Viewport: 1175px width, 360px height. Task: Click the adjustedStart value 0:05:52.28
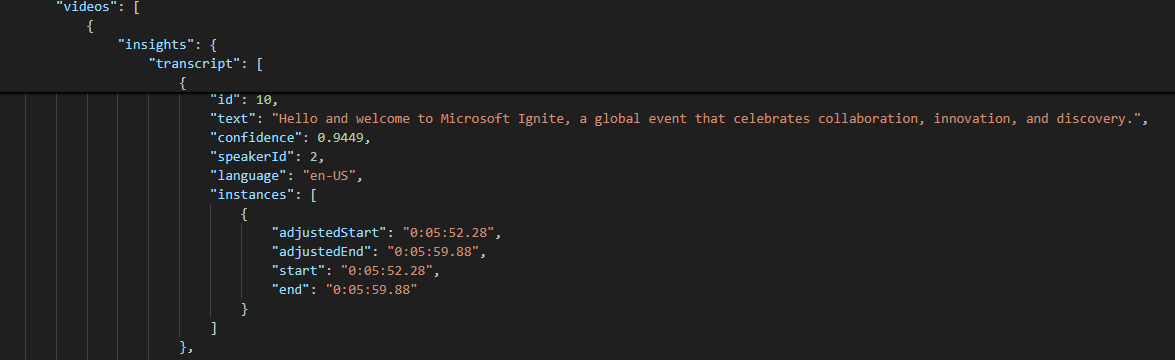[451, 233]
